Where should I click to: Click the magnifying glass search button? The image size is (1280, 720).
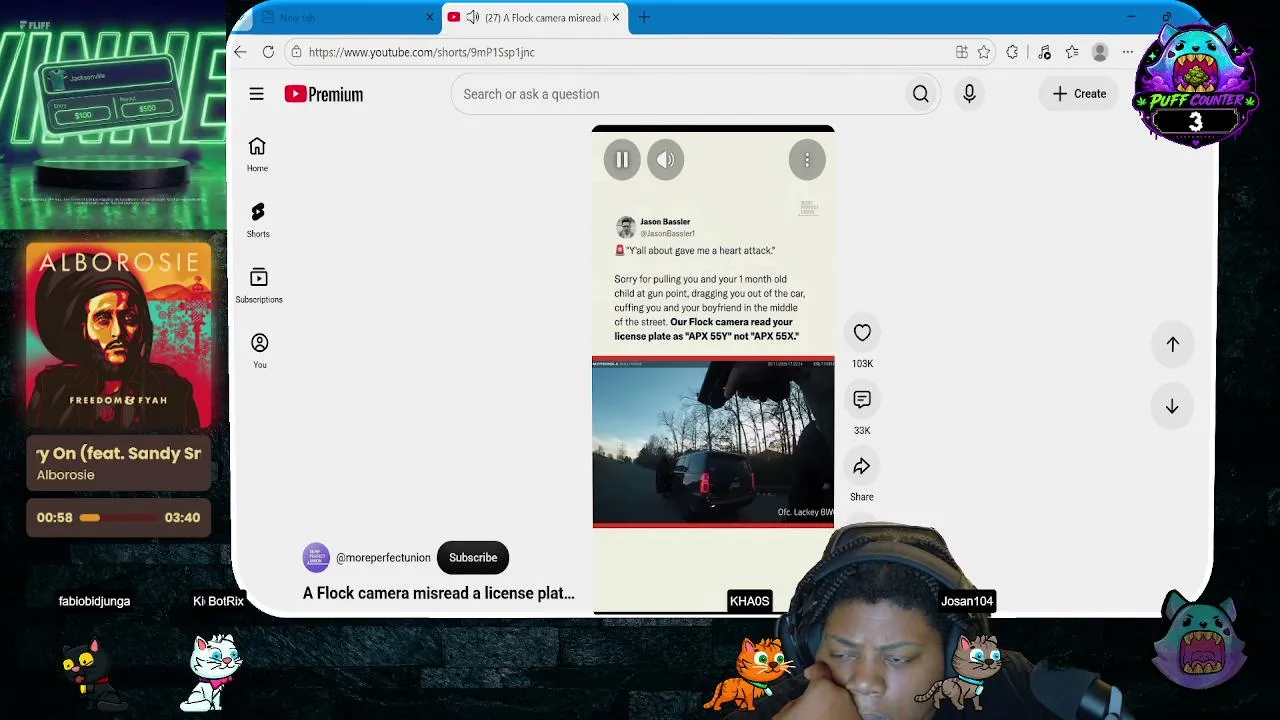pyautogui.click(x=921, y=94)
